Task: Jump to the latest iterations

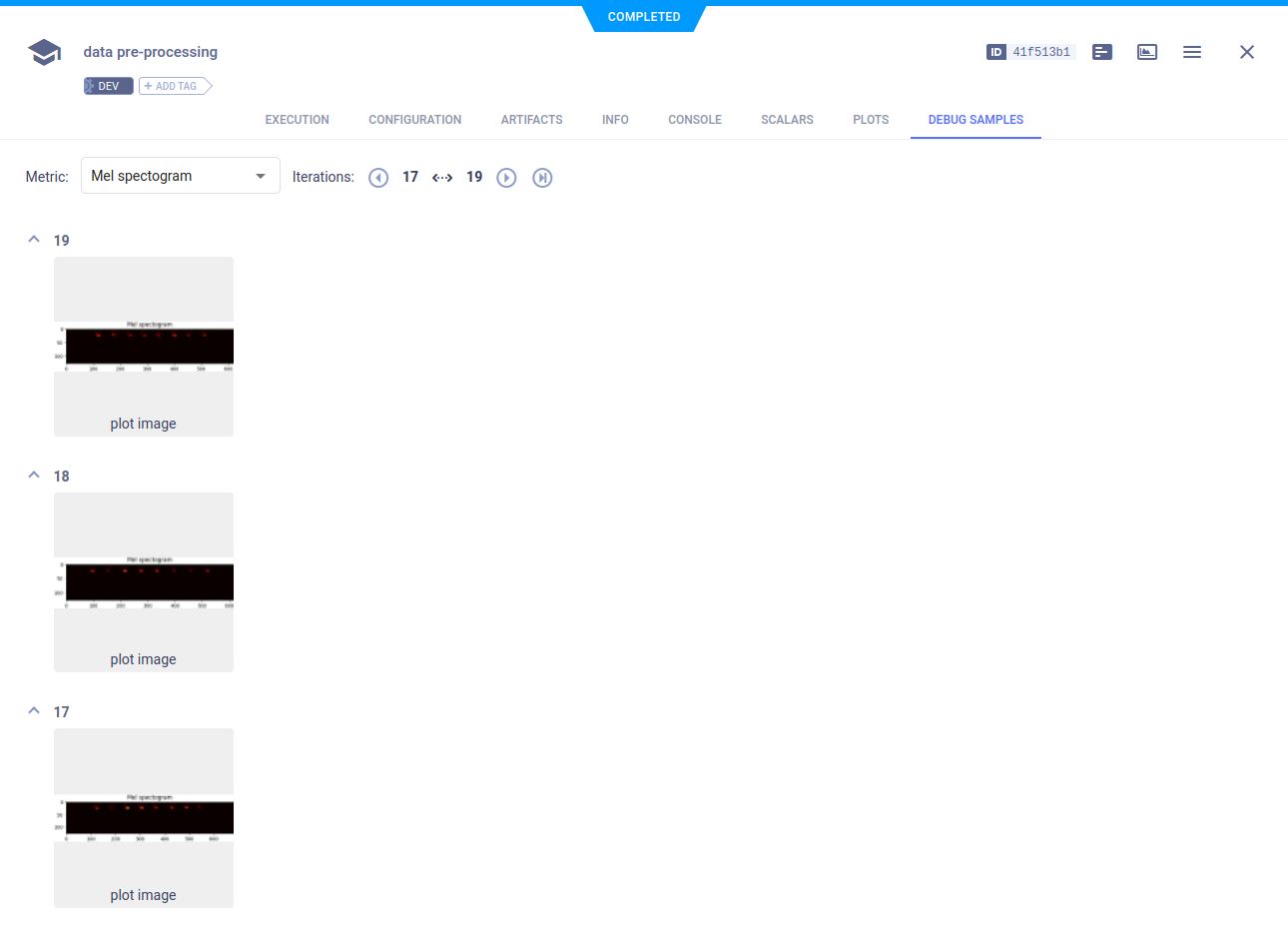Action: coord(542,178)
